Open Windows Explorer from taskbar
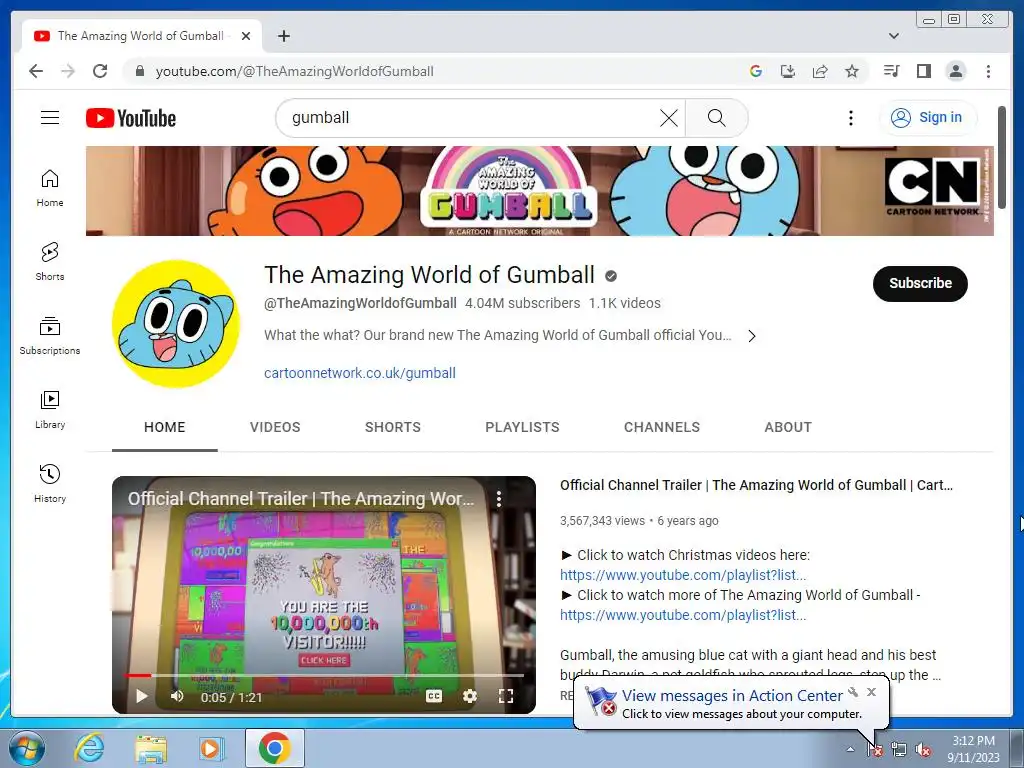Viewport: 1024px width, 768px height. pos(151,748)
